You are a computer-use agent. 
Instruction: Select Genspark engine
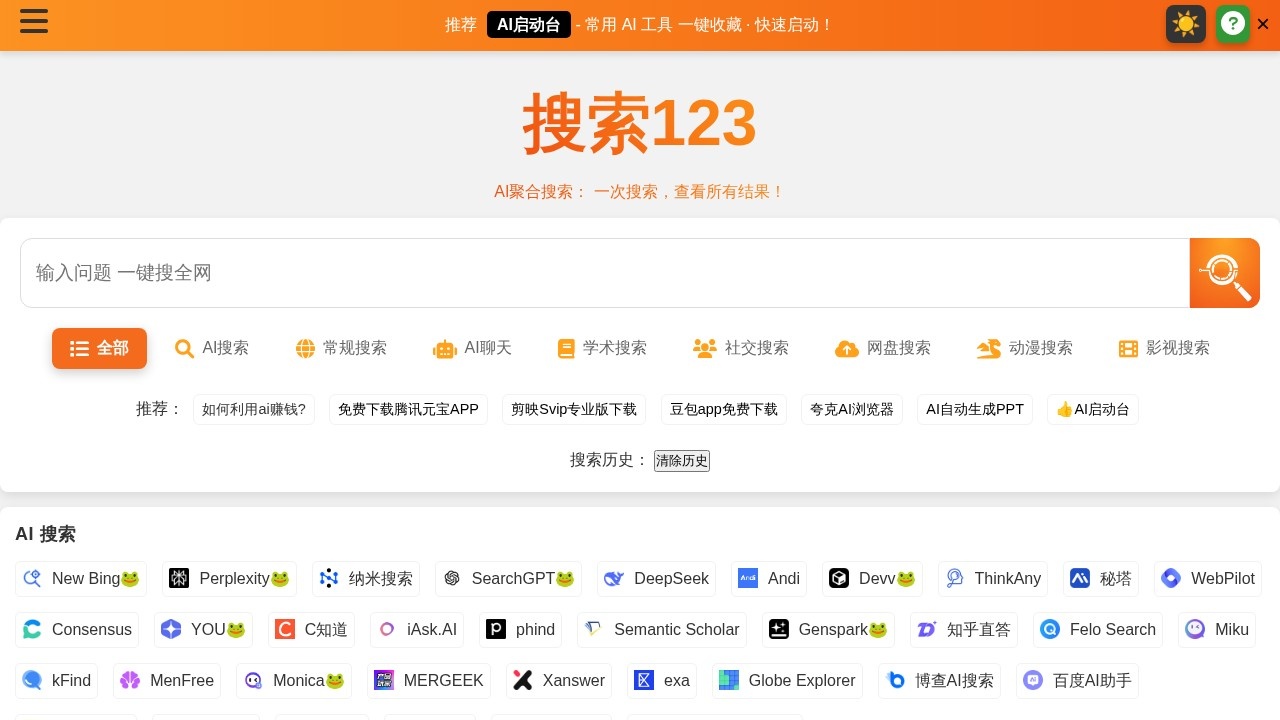tap(828, 629)
